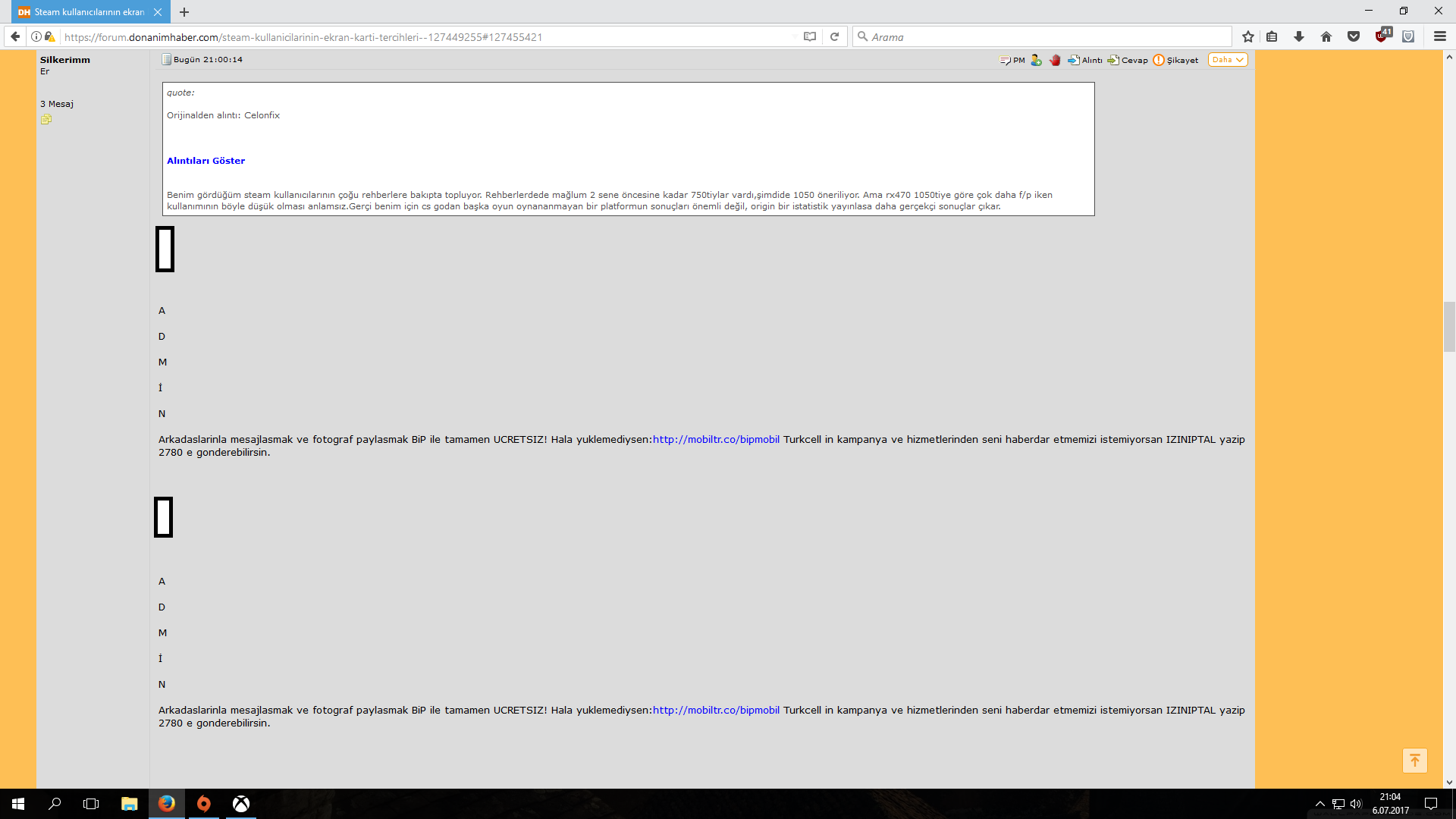Click the padlock warning icon in address bar

click(50, 36)
